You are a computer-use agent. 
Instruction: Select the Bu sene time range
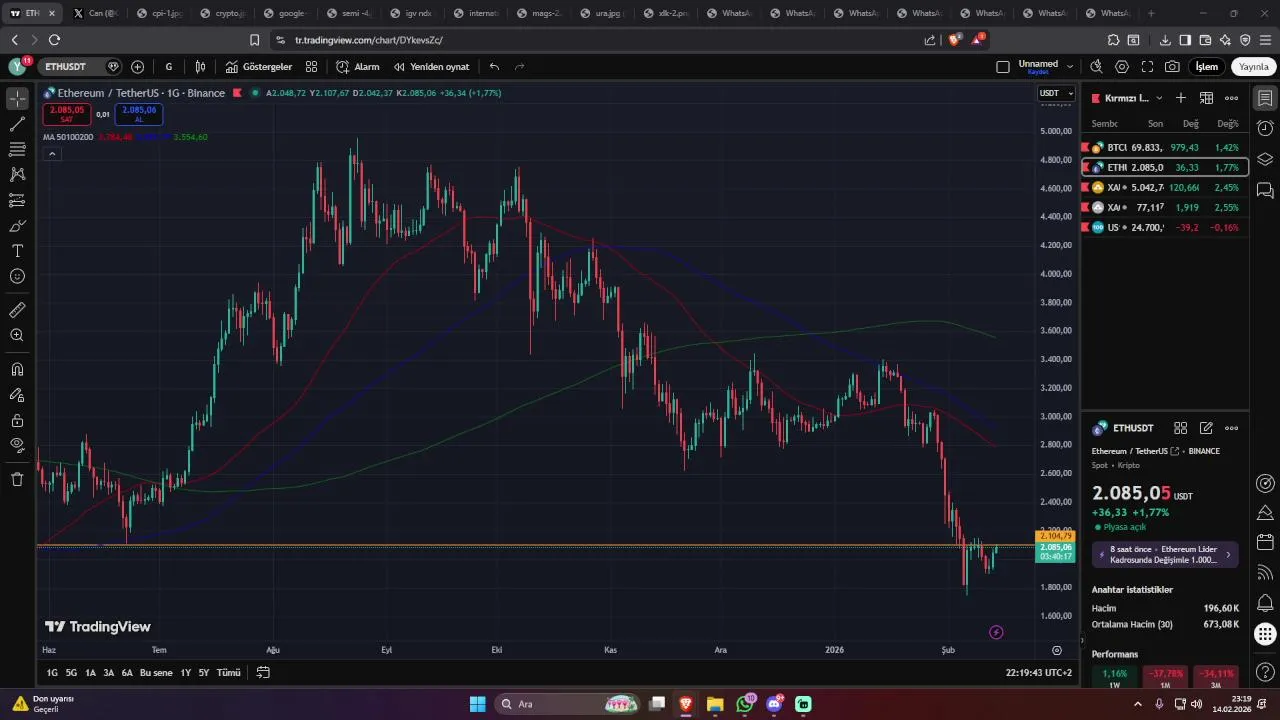coord(156,673)
